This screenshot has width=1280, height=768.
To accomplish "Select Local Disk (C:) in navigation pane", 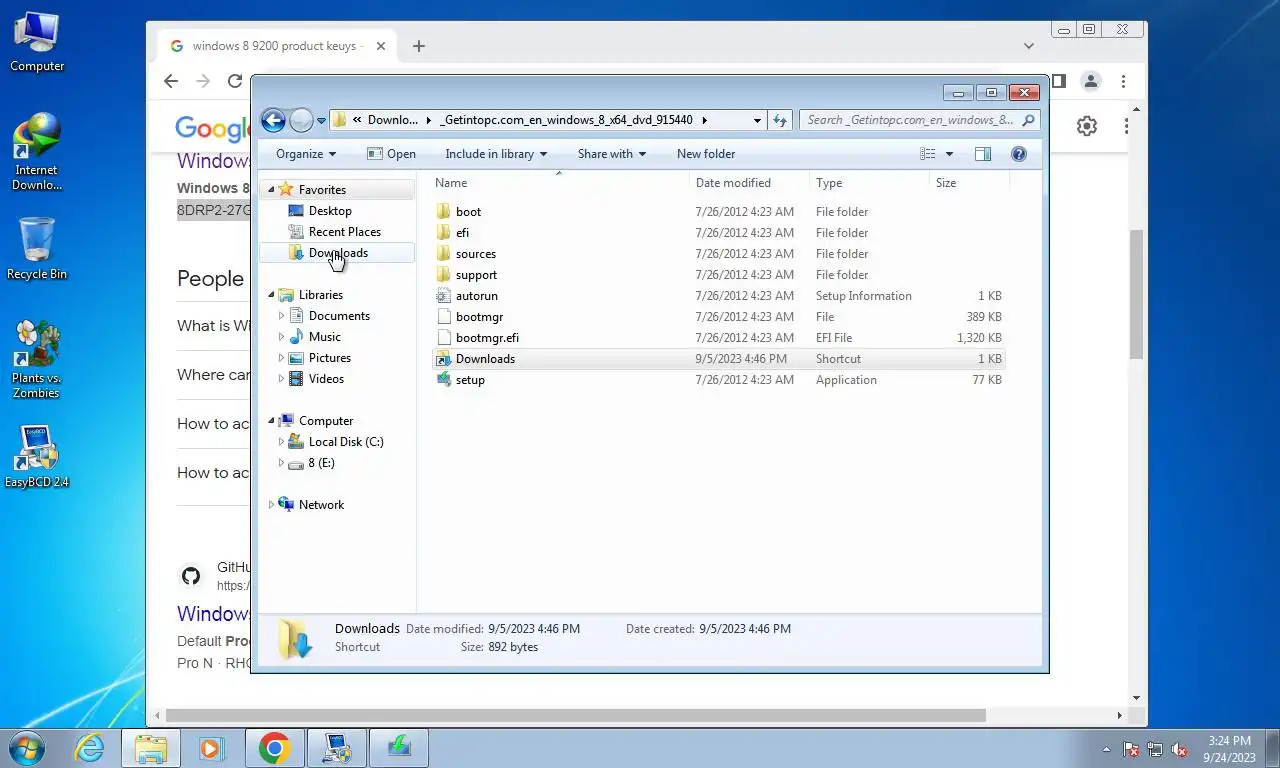I will pos(346,442).
